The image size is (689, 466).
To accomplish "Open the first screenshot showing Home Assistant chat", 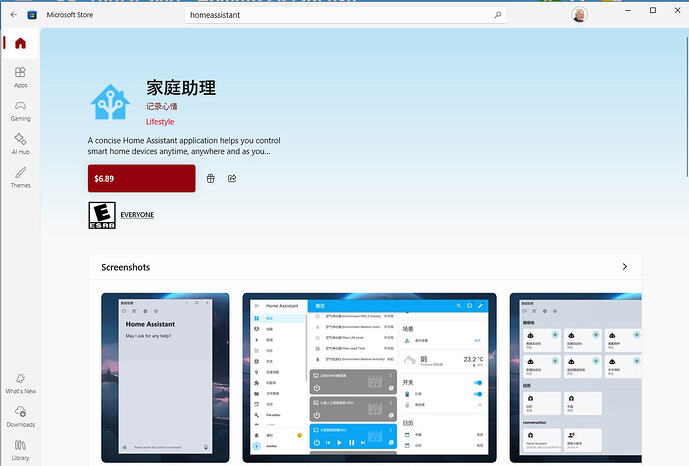I will pyautogui.click(x=165, y=378).
